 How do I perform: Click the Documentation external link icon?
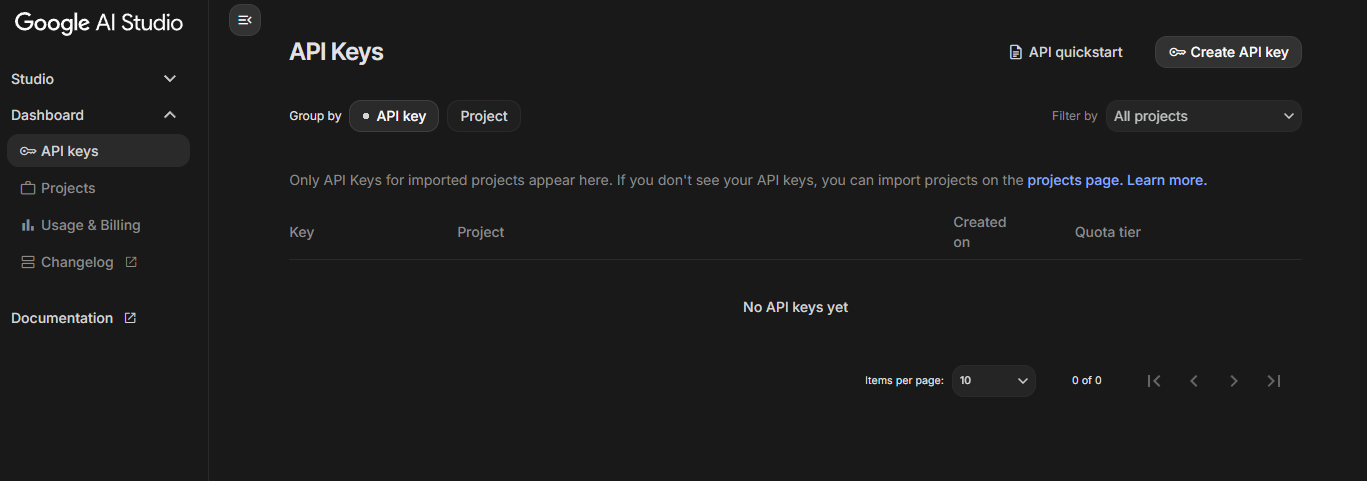(x=130, y=318)
